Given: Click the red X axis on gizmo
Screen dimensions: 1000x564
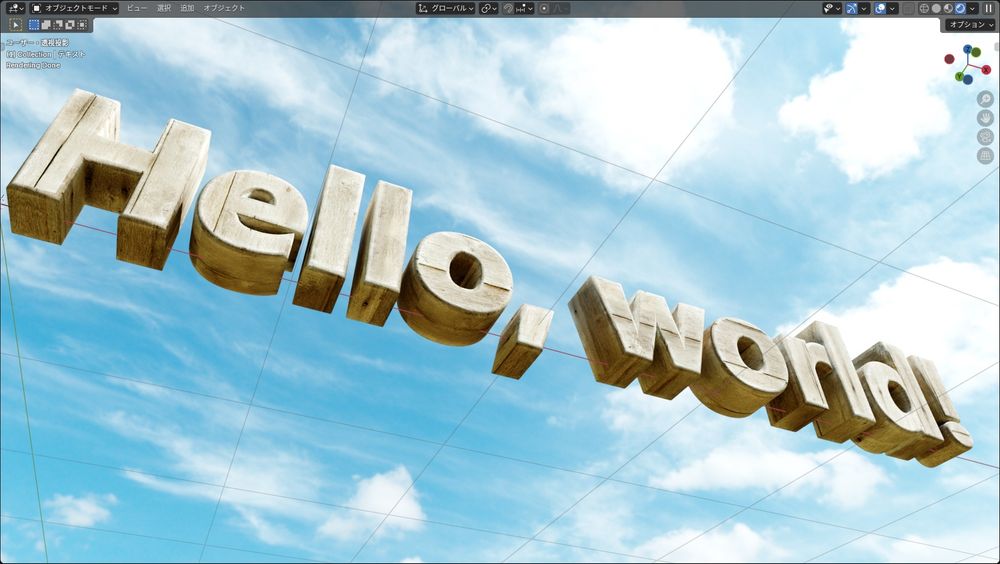Looking at the screenshot, I should click(x=986, y=70).
